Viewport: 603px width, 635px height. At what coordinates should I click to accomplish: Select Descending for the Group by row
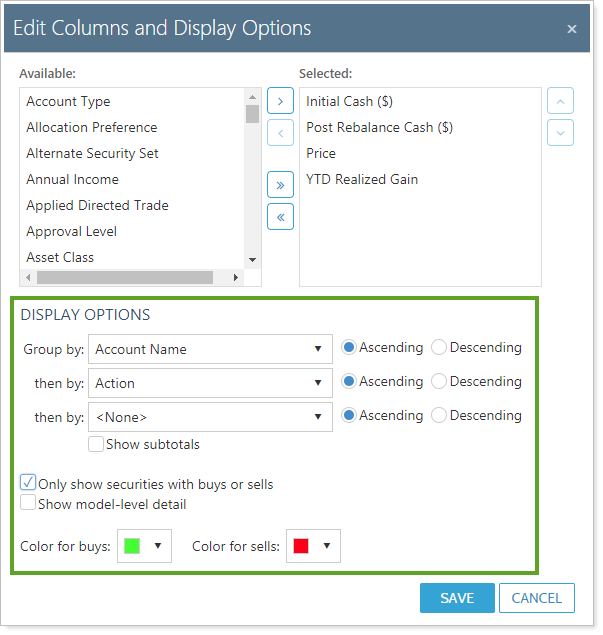coord(439,348)
